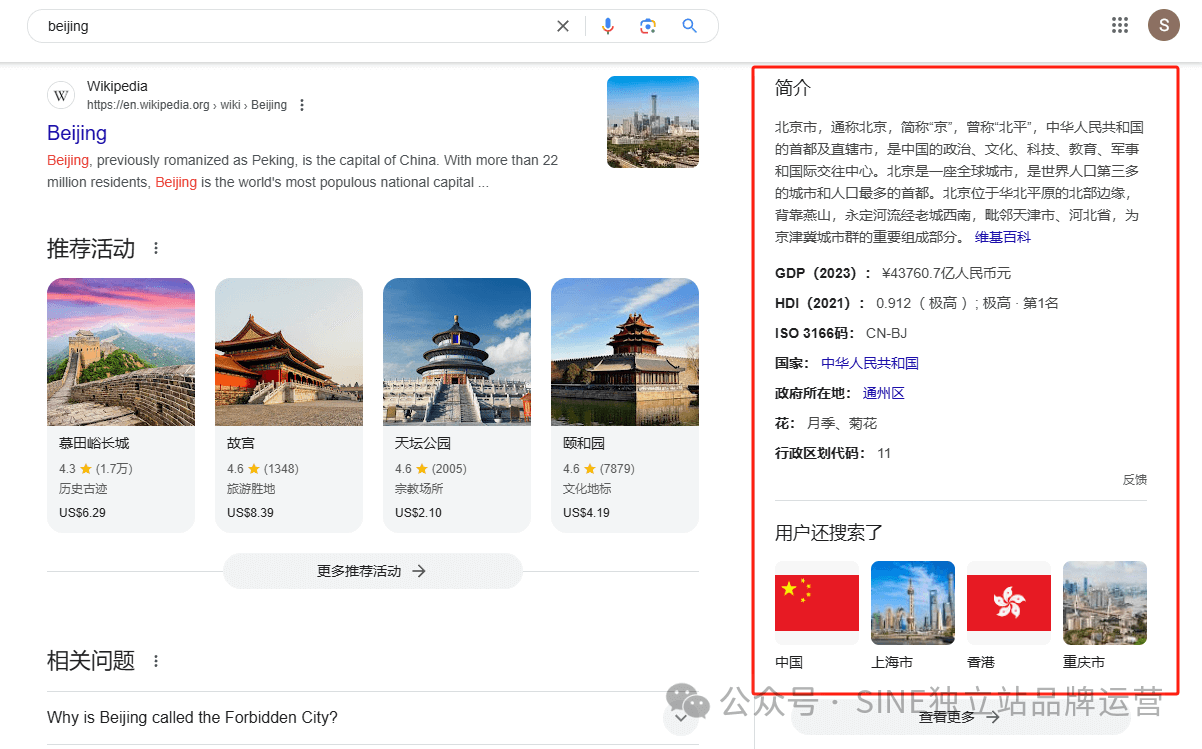1202x749 pixels.
Task: Open the Google apps grid
Action: [1120, 25]
